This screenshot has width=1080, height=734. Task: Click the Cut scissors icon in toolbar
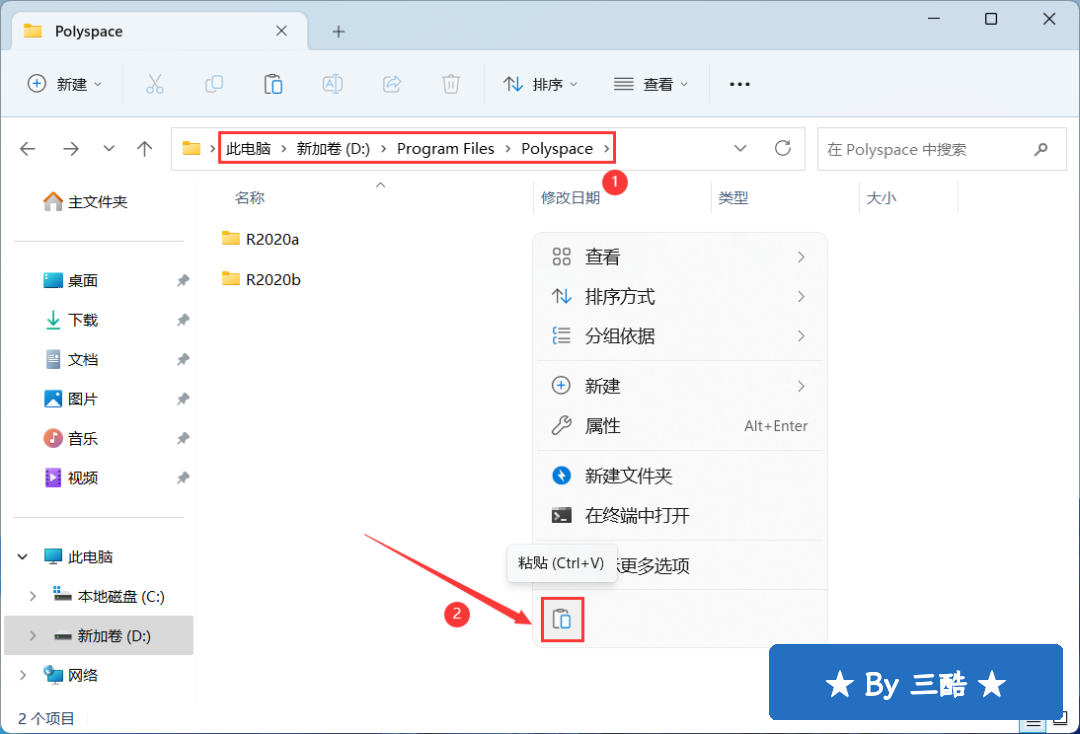pos(155,84)
